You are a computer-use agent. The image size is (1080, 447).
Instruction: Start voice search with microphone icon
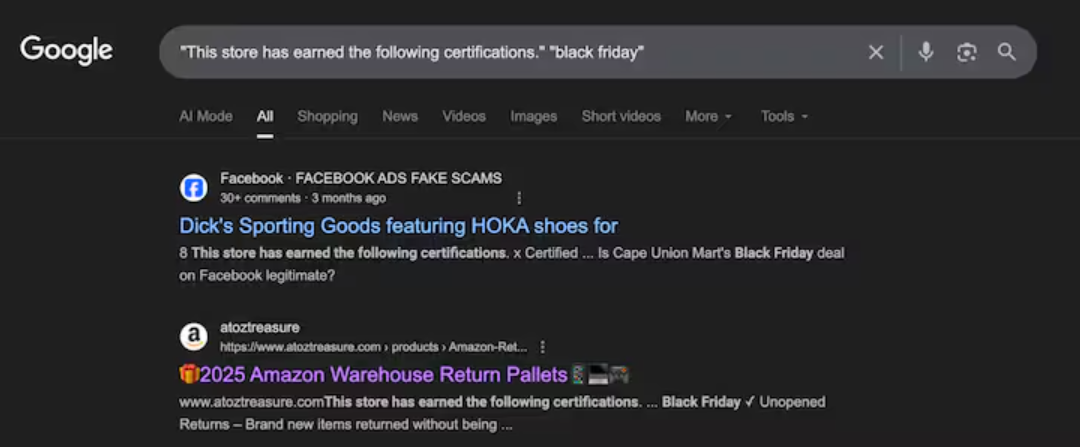point(926,52)
